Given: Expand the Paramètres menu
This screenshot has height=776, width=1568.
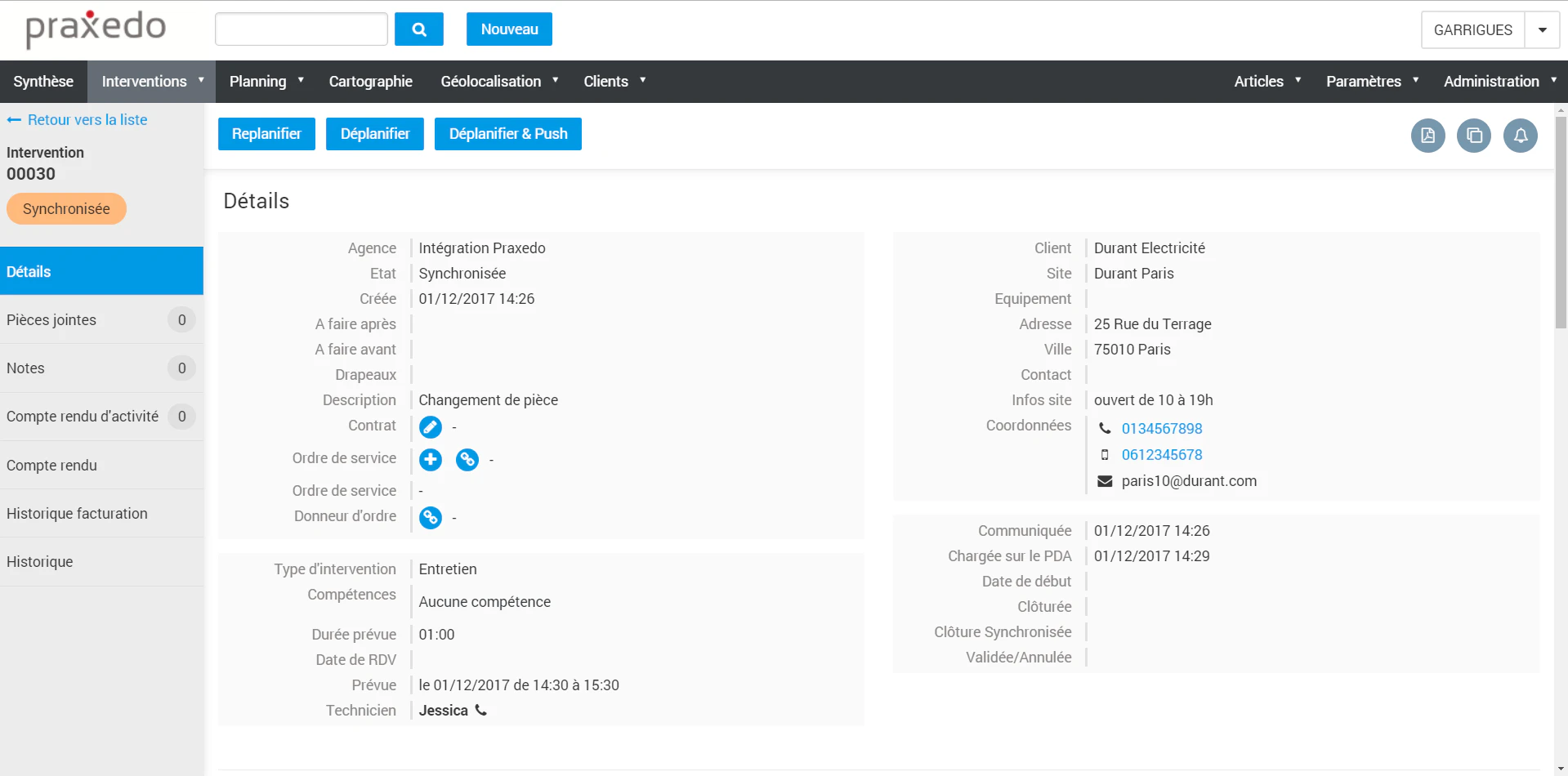Looking at the screenshot, I should pyautogui.click(x=1372, y=82).
